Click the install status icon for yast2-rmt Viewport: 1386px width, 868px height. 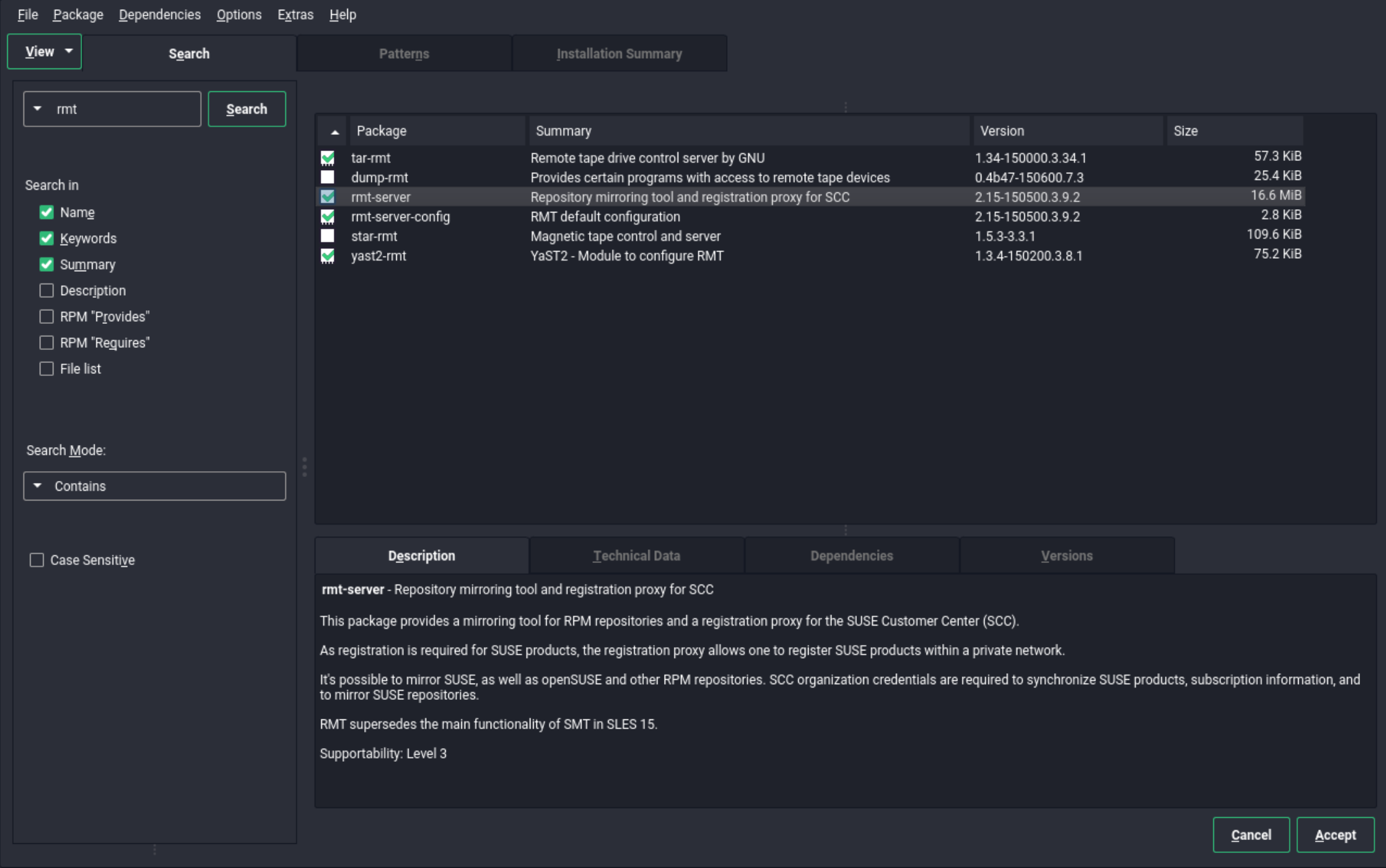[x=328, y=256]
